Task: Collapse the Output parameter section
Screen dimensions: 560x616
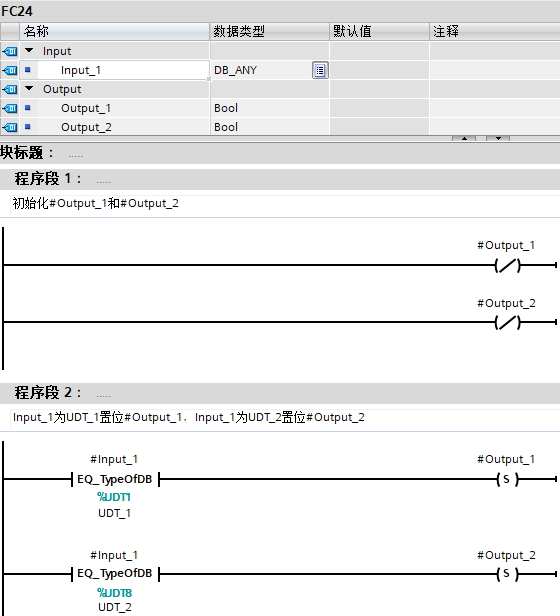Action: [29, 88]
